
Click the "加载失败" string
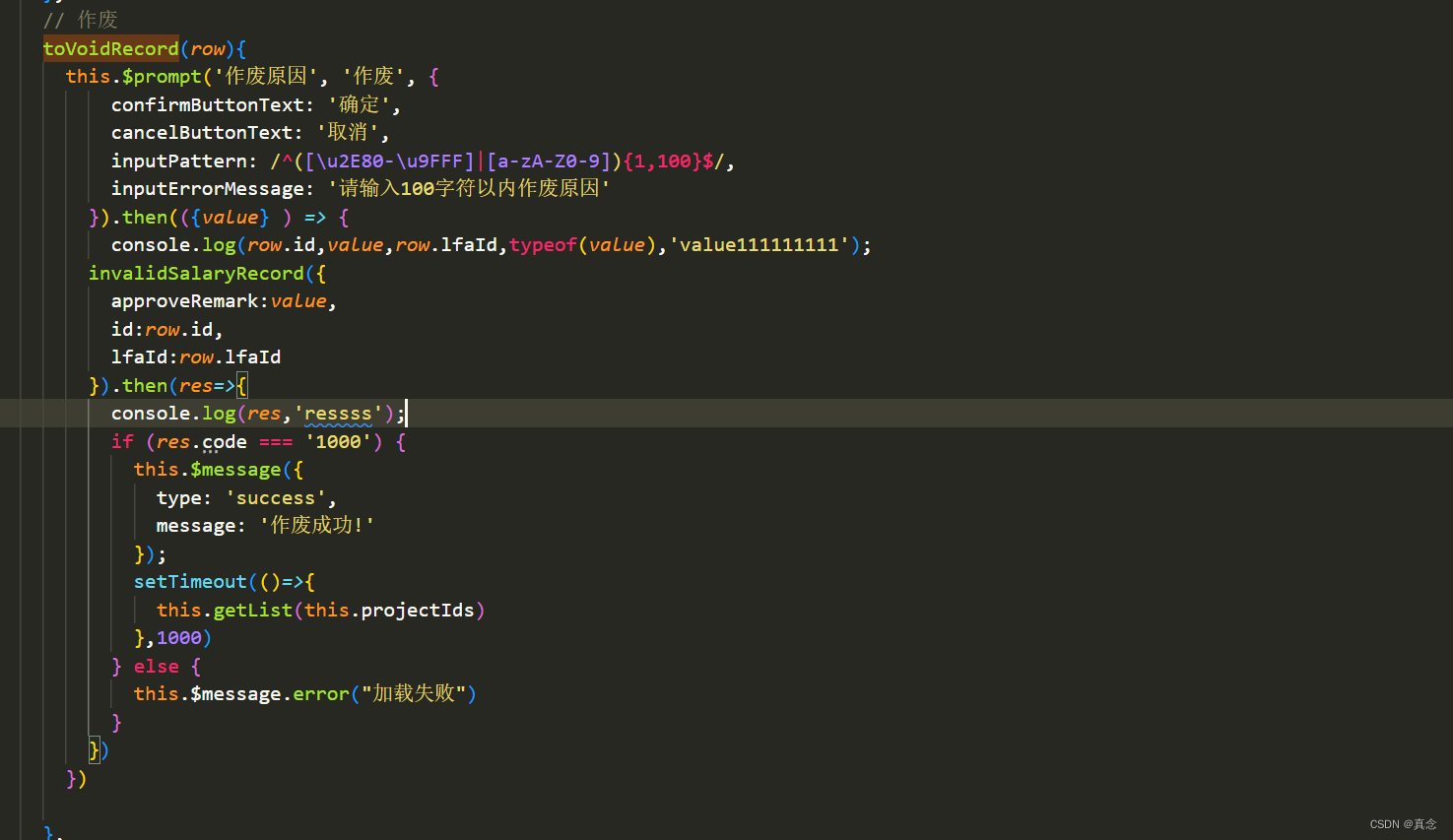pyautogui.click(x=414, y=694)
